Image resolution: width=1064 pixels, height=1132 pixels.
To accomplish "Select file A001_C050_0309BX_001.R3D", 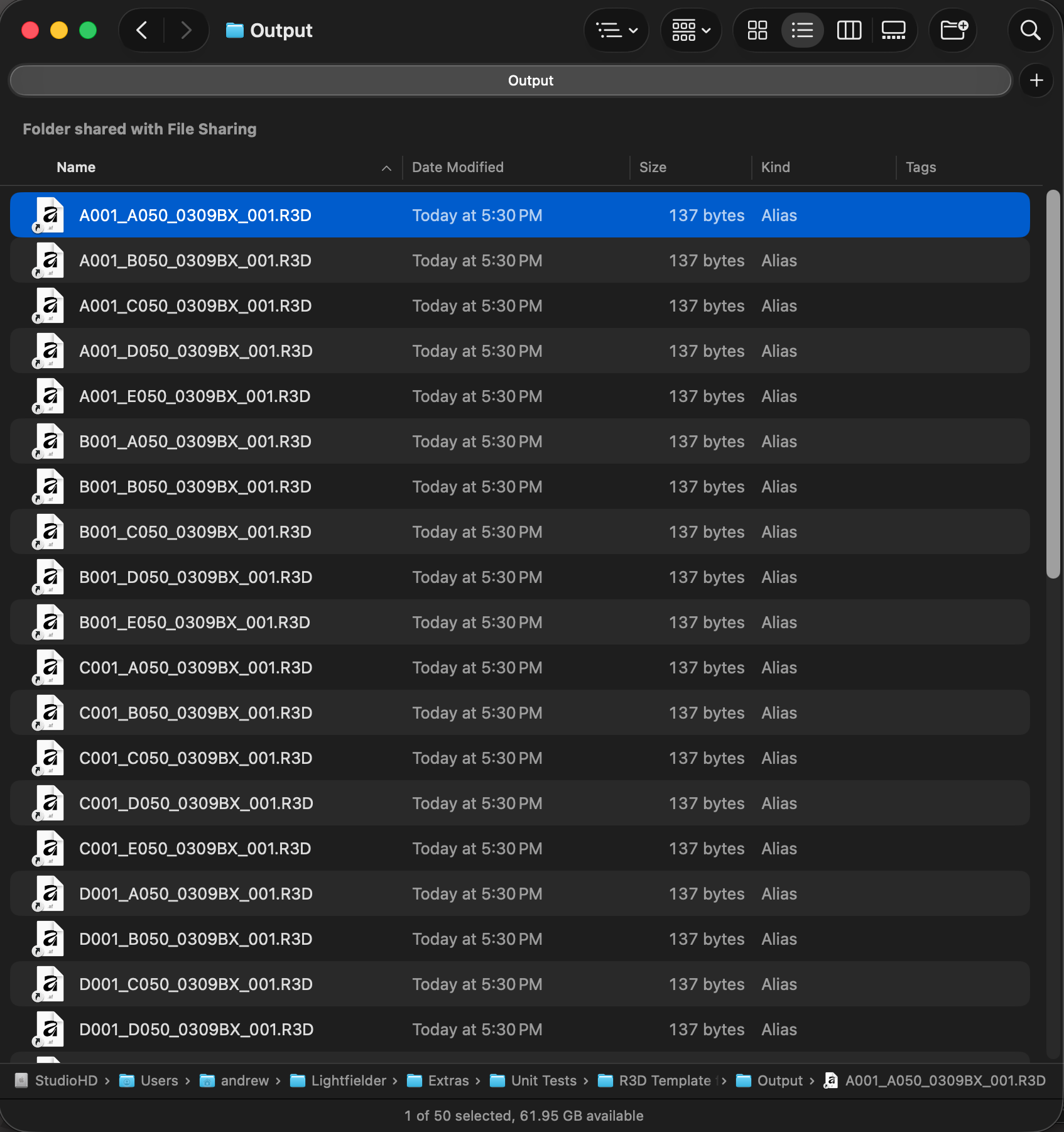I will (x=195, y=306).
